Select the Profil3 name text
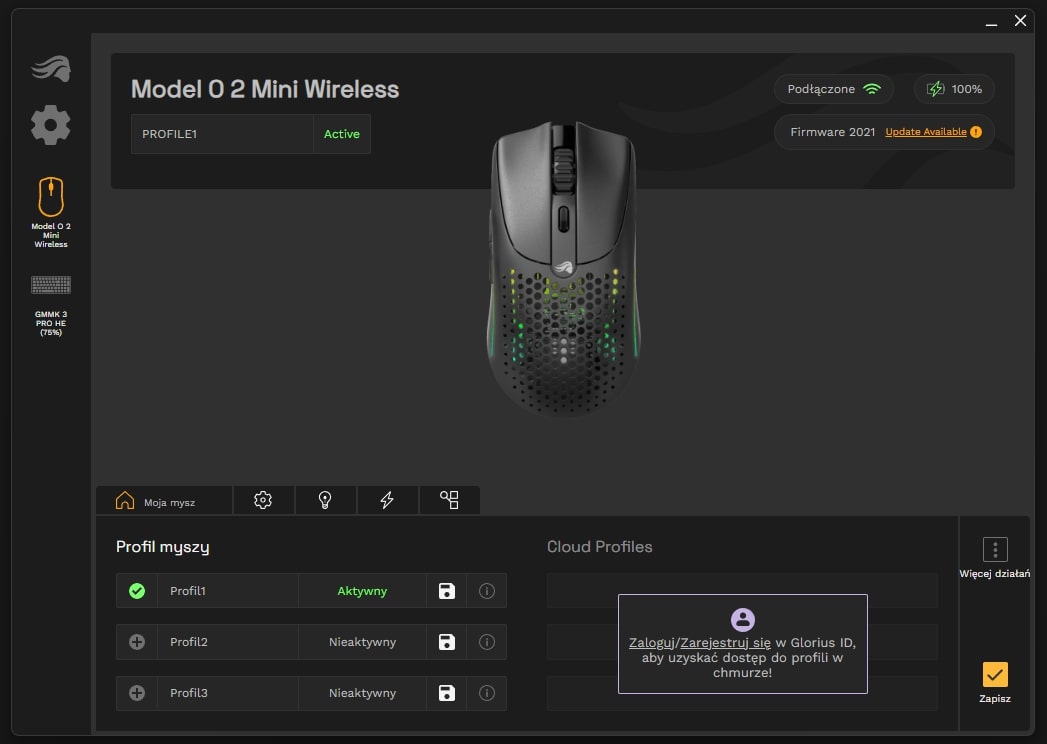Screen dimensions: 1047x744 (x=188, y=693)
